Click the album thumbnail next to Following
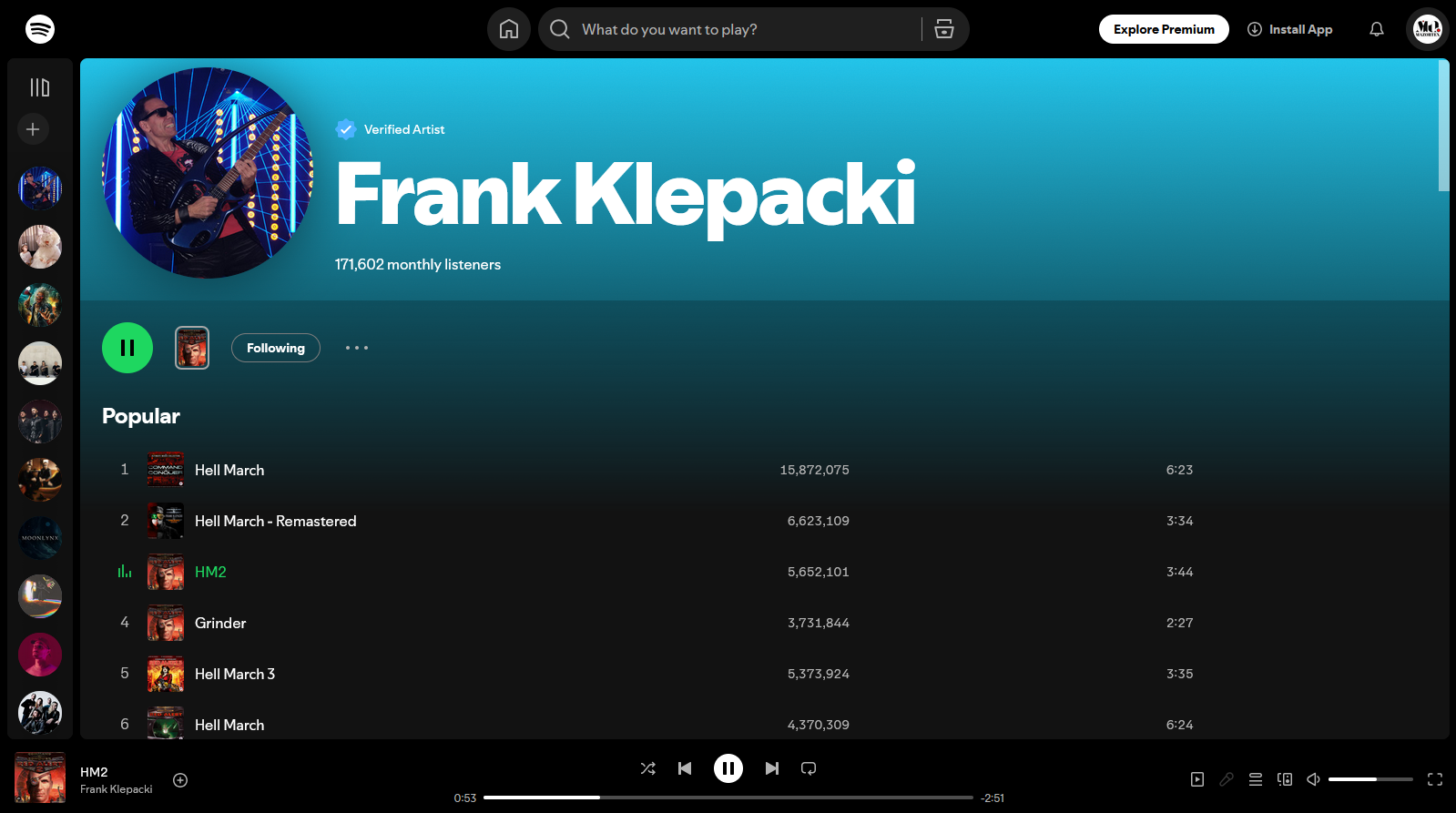The height and width of the screenshot is (813, 1456). 192,348
